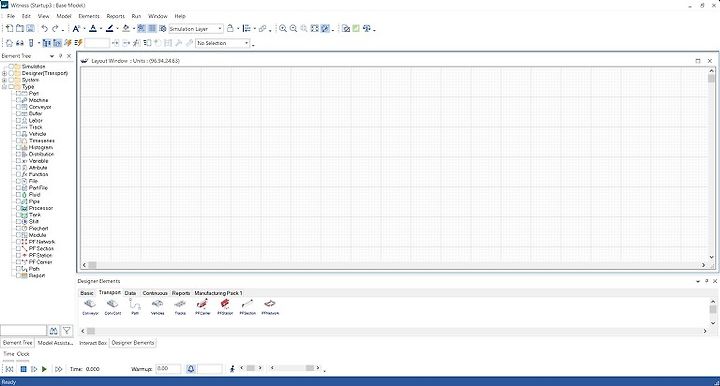720x386 pixels.
Task: Click the Path element icon in Designer Elements
Action: coord(135,304)
